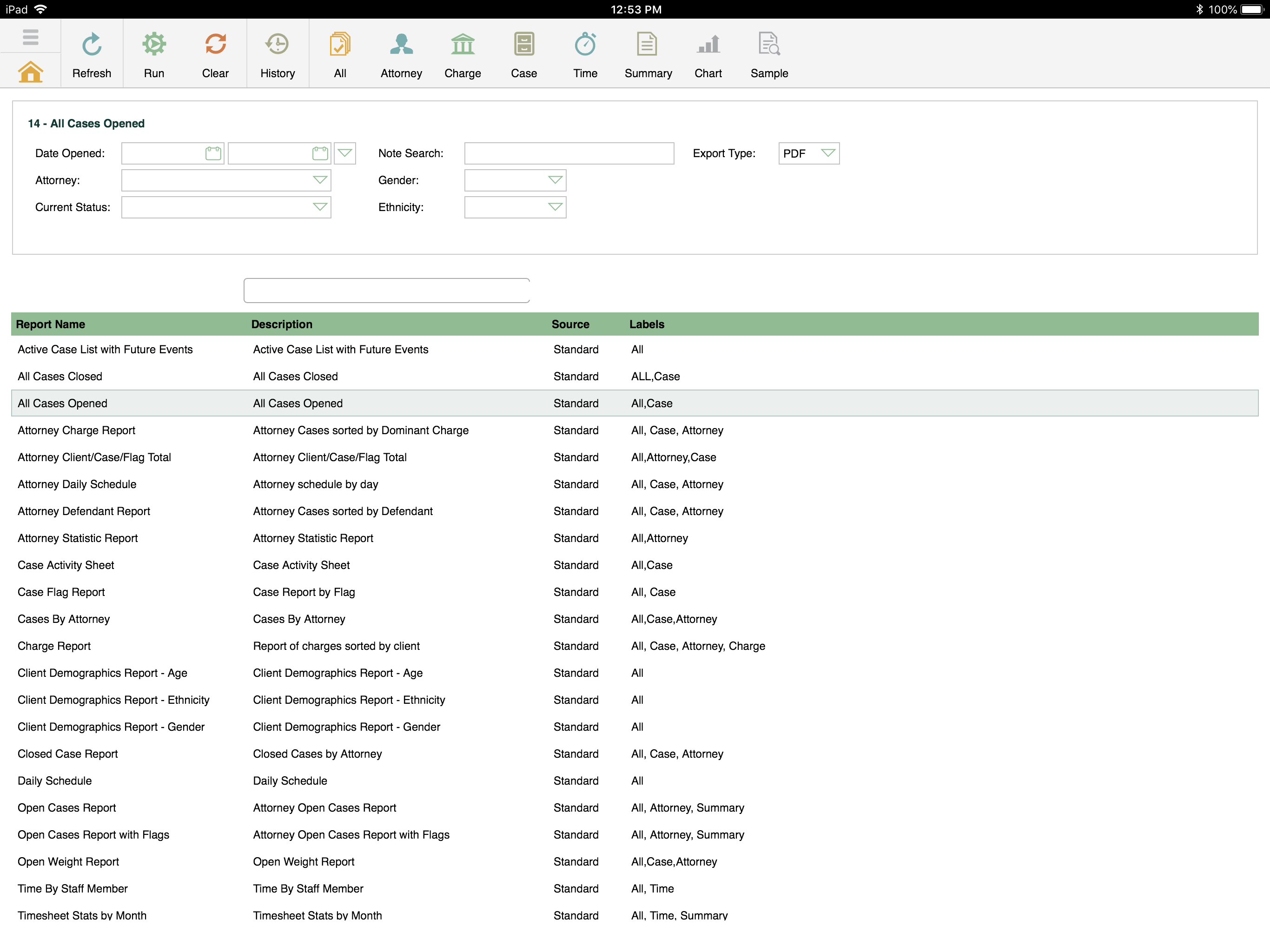Select the Case Flag Report row

[635, 592]
